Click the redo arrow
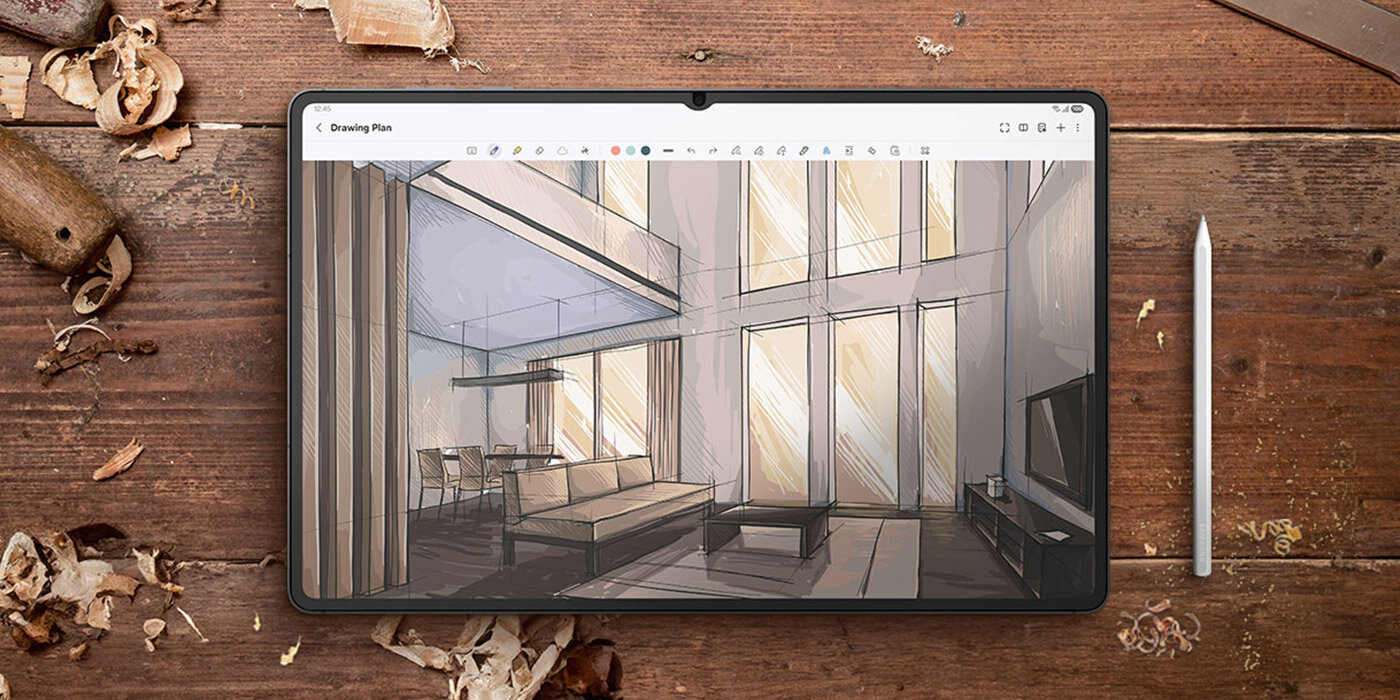1400x700 pixels. click(x=713, y=150)
